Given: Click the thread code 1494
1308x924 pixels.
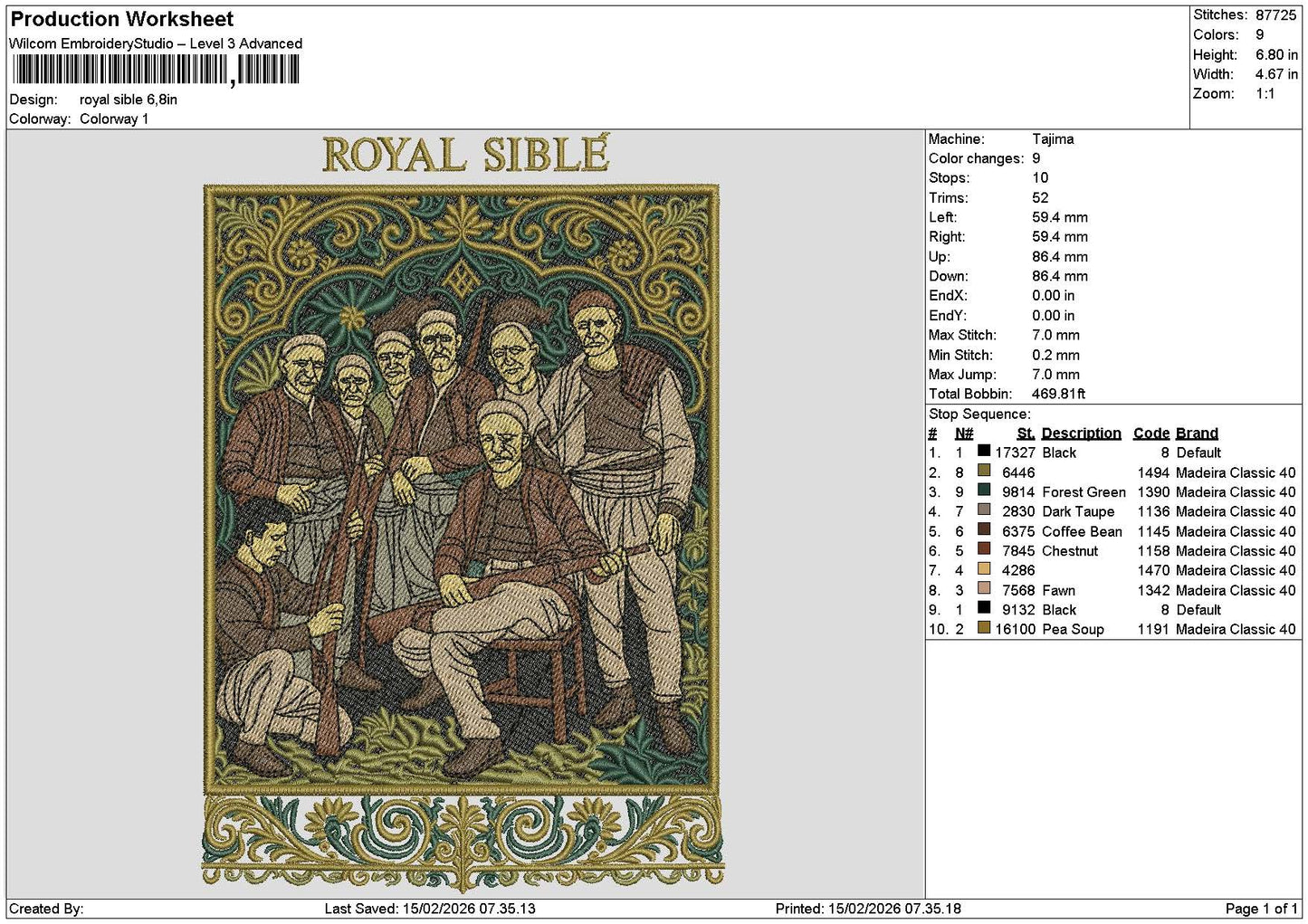Looking at the screenshot, I should click(1153, 473).
